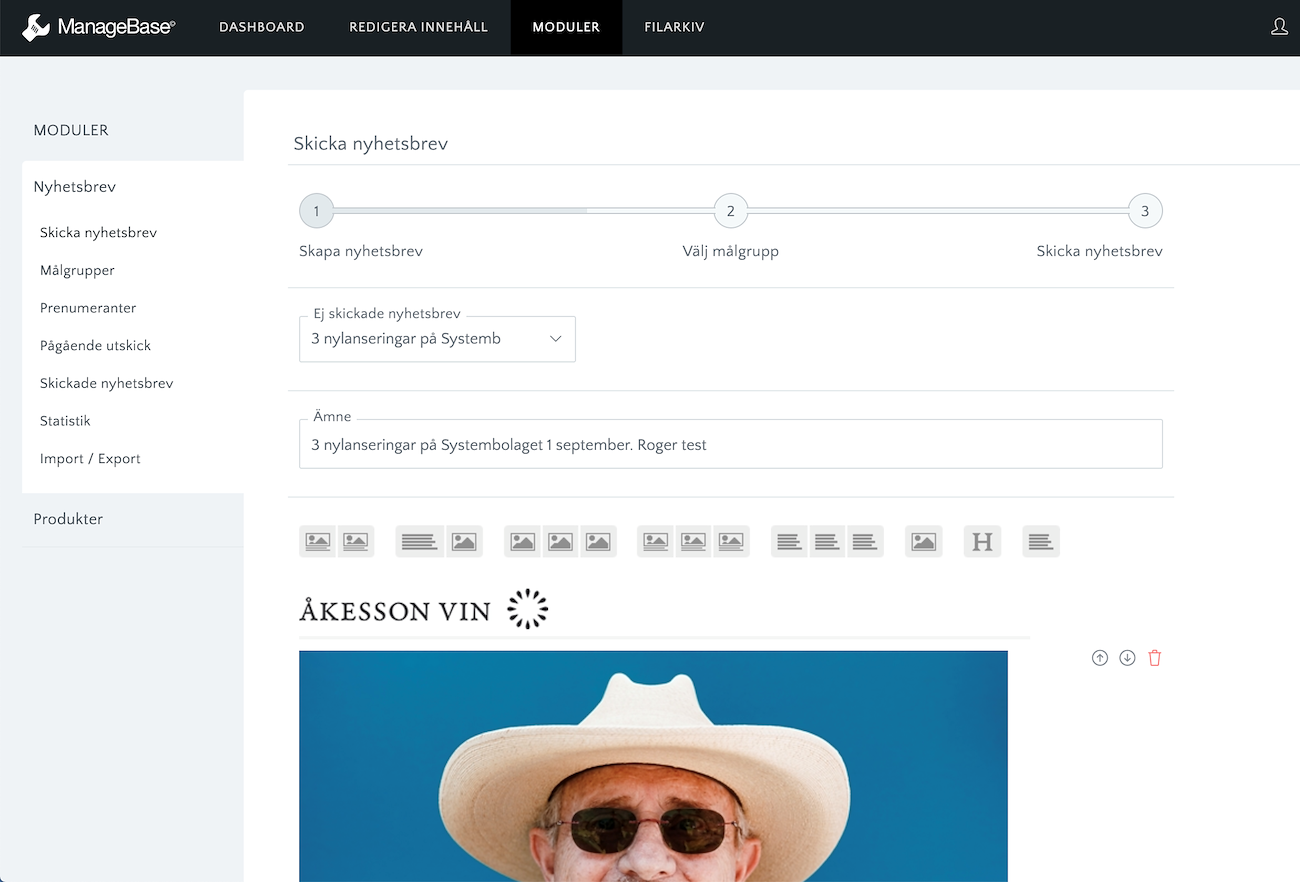Jump to step 2 Välj målgrupp

(x=730, y=211)
